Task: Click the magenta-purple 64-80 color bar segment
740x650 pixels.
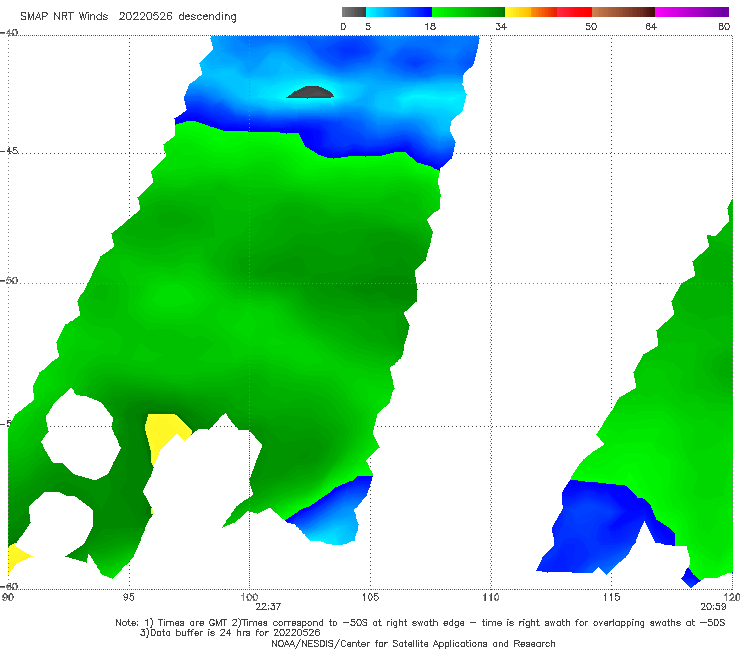Action: [692, 12]
